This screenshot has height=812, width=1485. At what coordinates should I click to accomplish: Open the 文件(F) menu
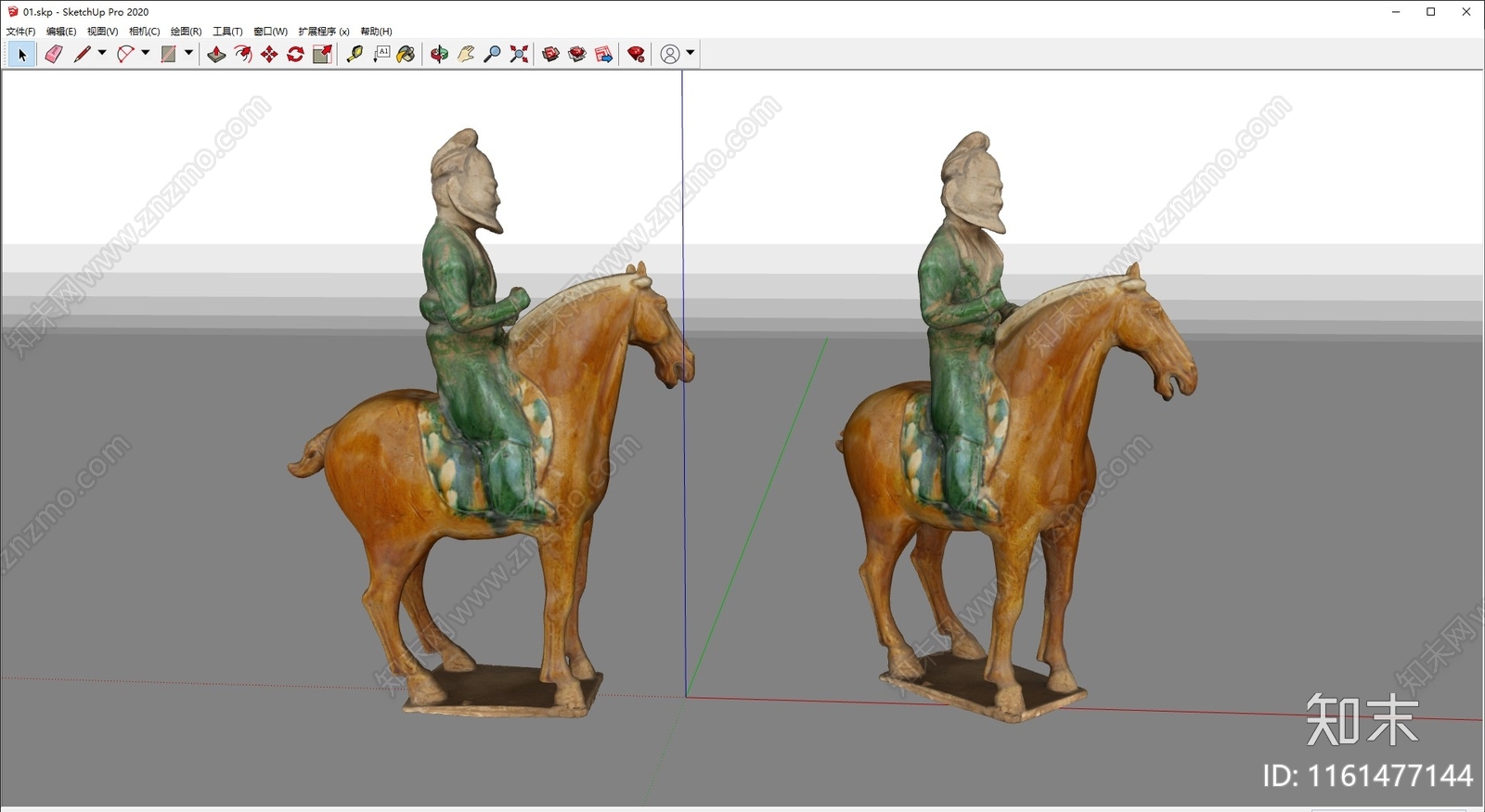[20, 32]
